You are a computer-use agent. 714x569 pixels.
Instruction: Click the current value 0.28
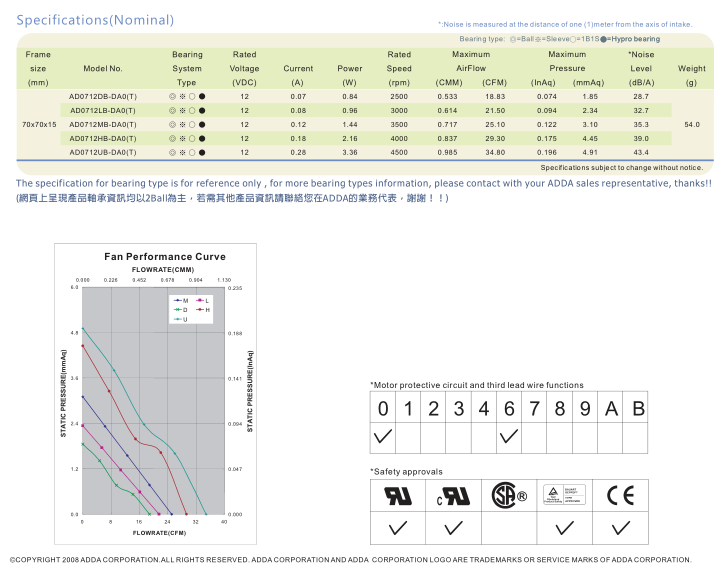[298, 152]
